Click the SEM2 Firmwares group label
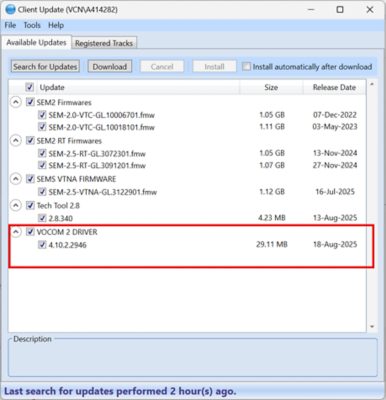 [x=64, y=102]
